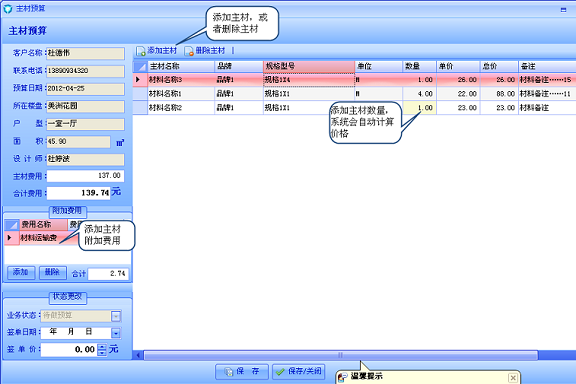Click the 签单价 input field

(x=69, y=349)
